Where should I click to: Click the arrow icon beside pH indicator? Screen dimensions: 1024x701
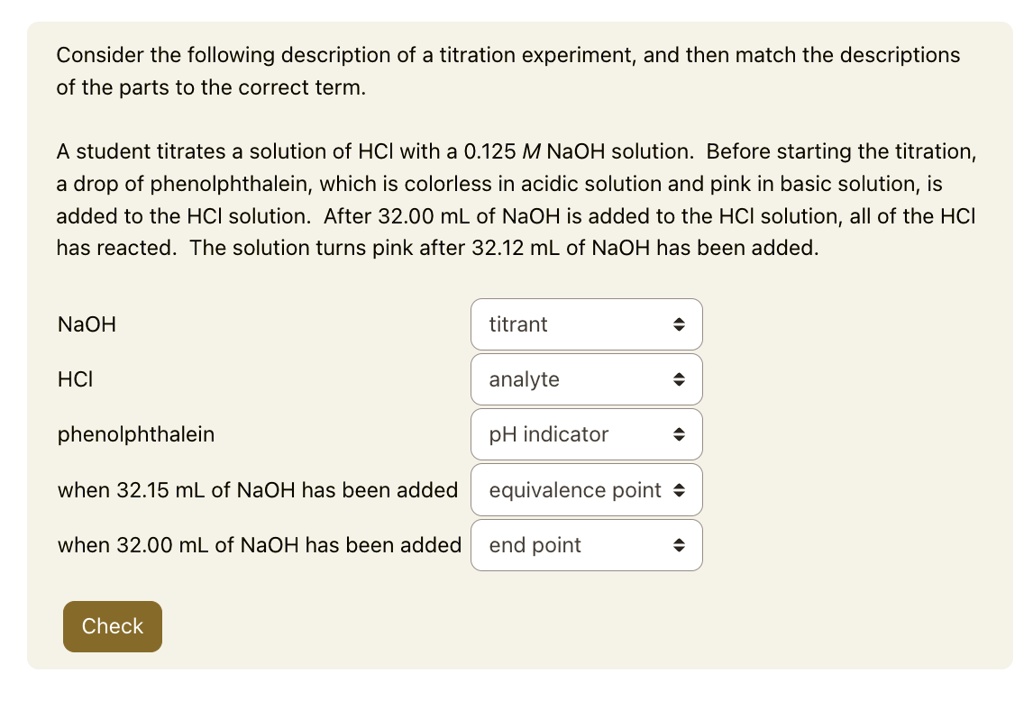680,434
